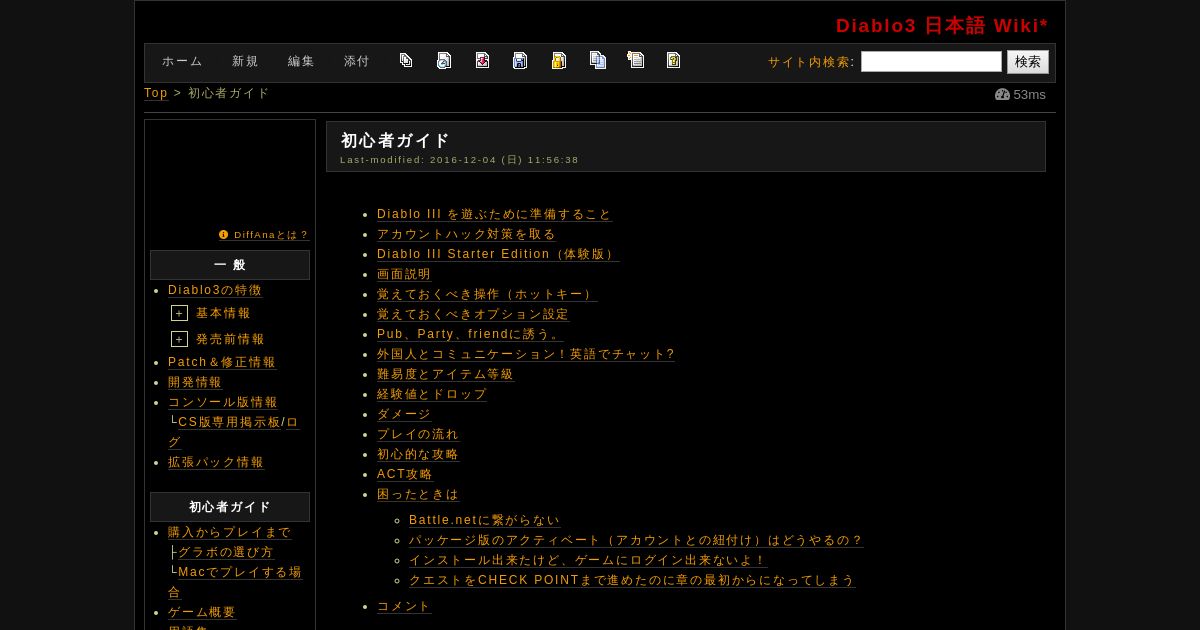Click the yellow padlock freeze icon

click(559, 60)
